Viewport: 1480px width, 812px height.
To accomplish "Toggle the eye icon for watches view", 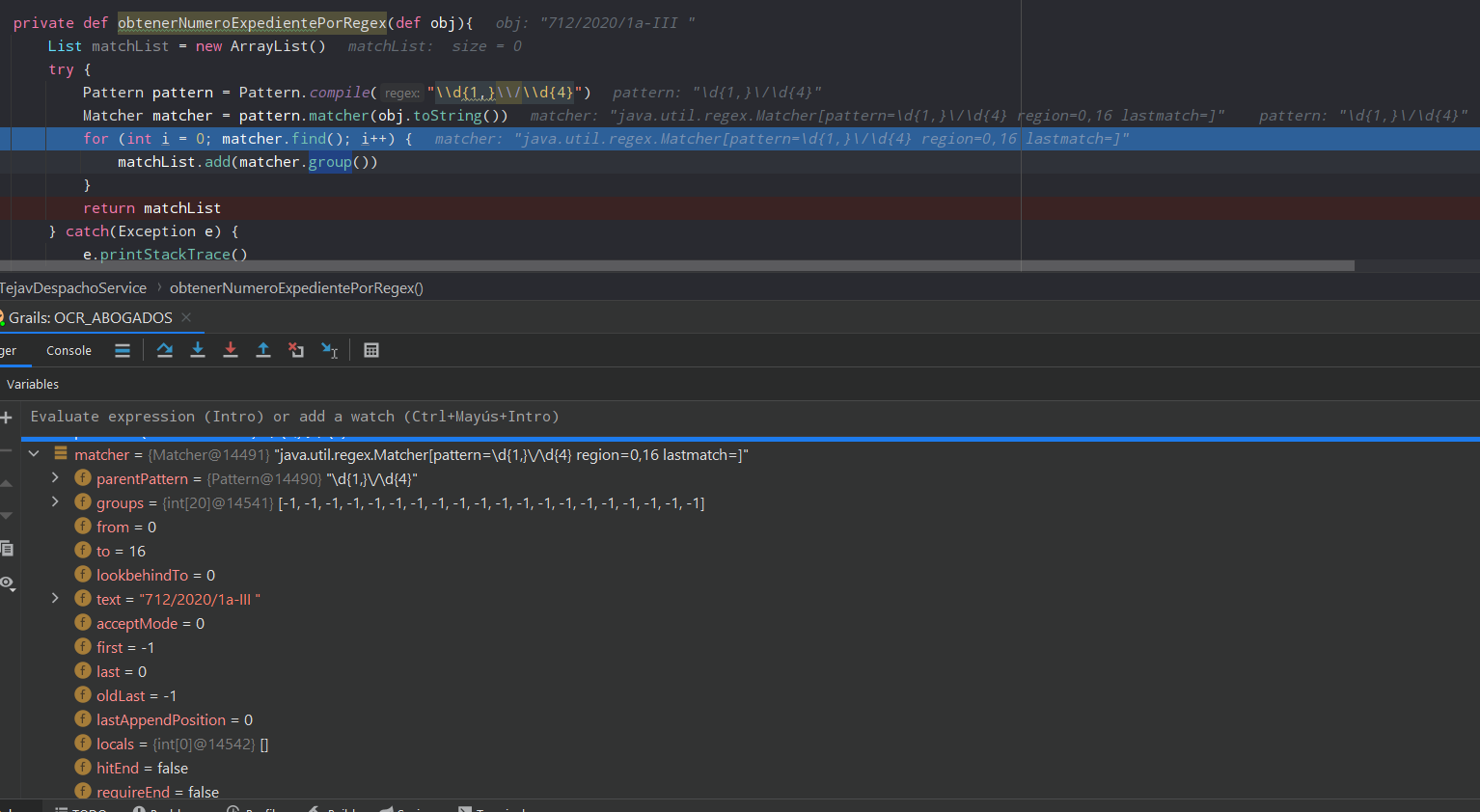I will pos(7,583).
